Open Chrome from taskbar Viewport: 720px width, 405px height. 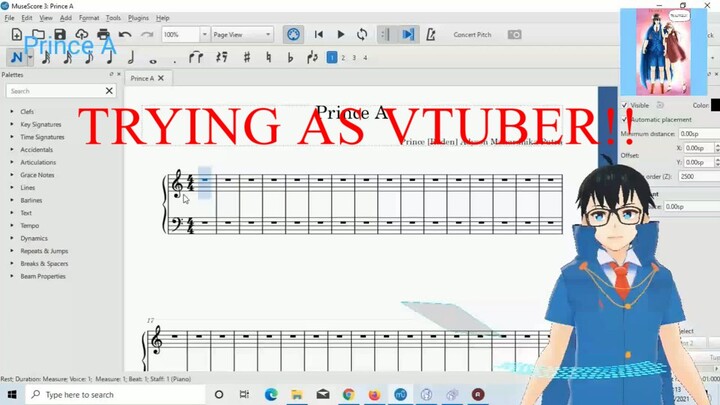click(349, 394)
